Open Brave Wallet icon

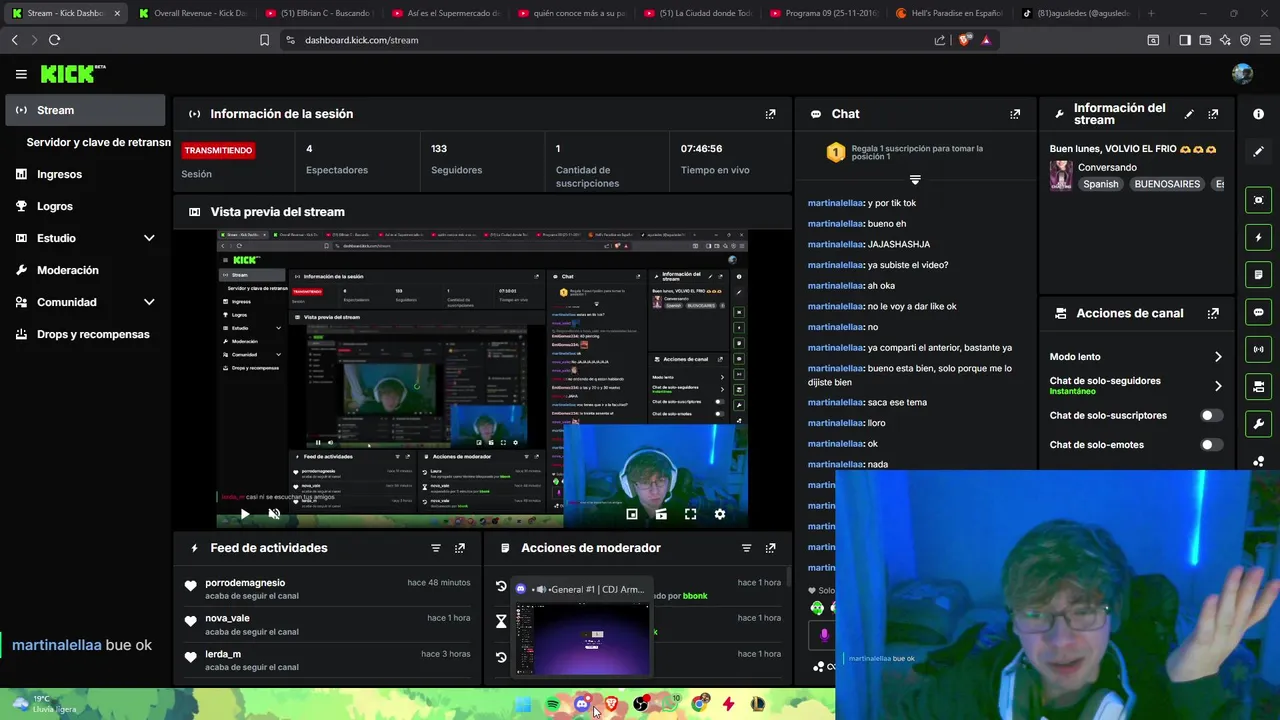[1205, 40]
